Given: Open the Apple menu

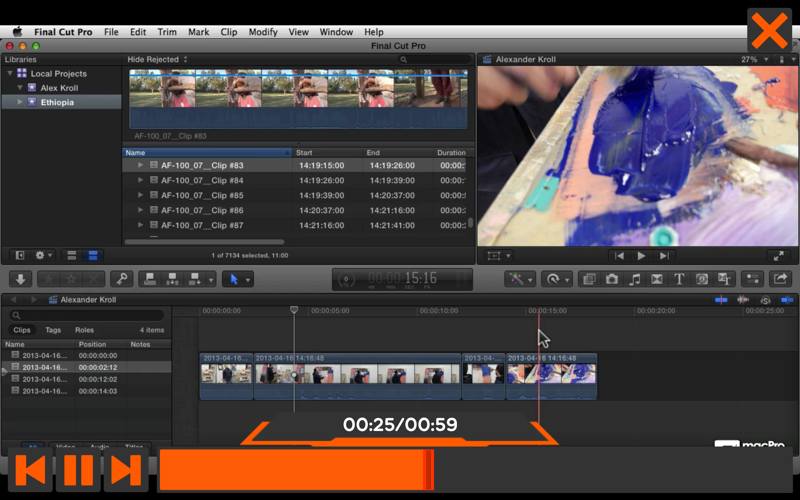Looking at the screenshot, I should (17, 32).
